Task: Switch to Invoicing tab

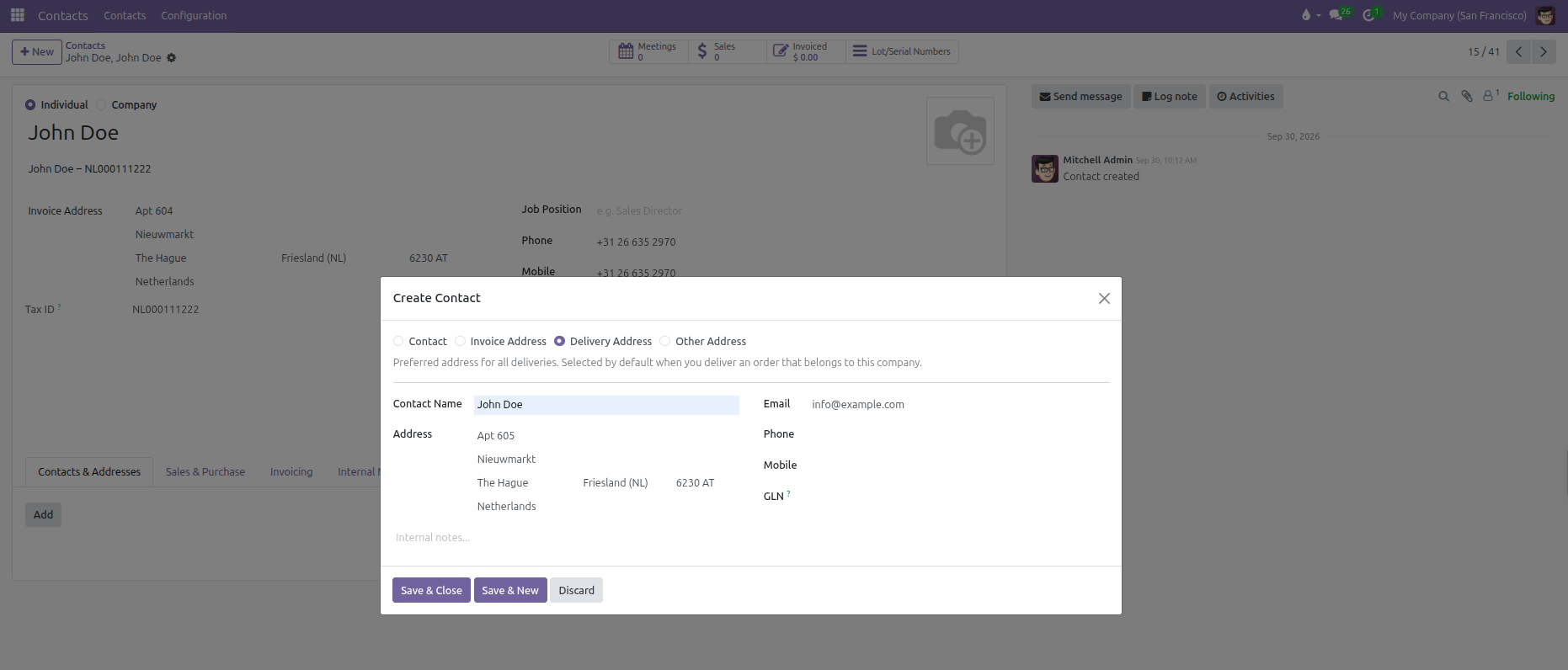Action: 291,472
